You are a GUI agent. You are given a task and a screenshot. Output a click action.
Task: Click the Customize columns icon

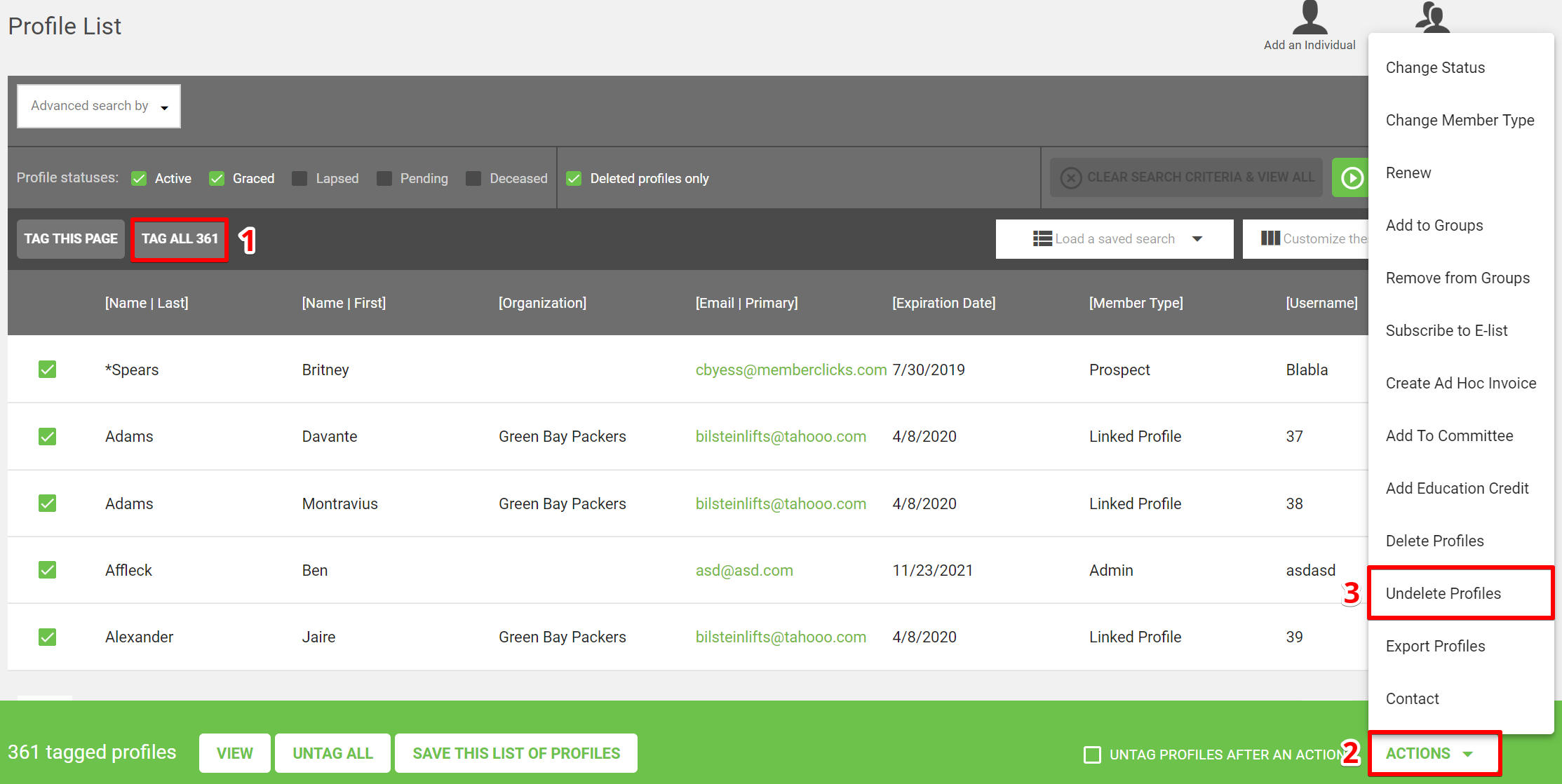[x=1270, y=238]
